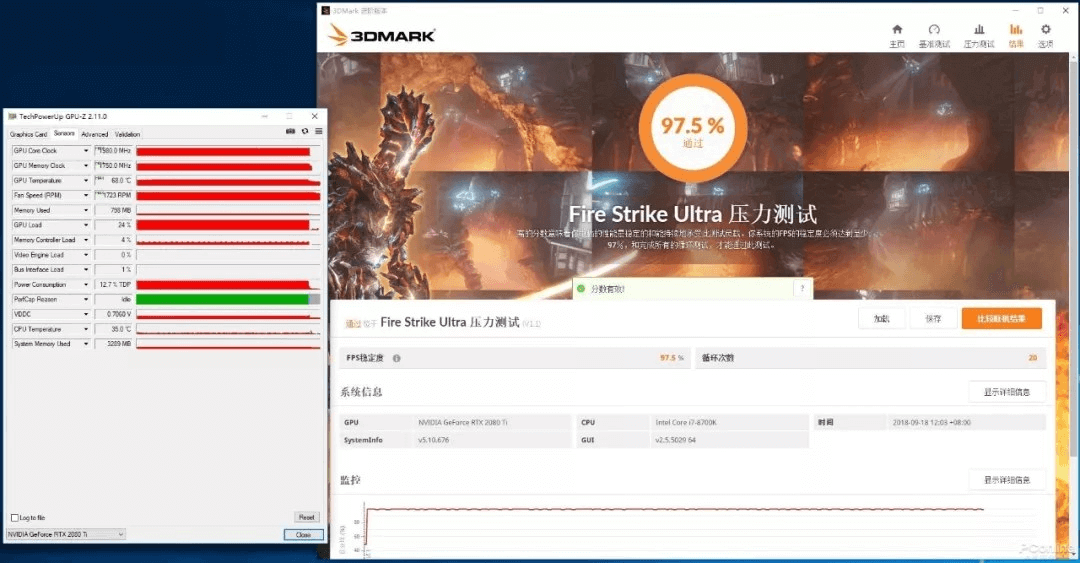Viewport: 1080px width, 563px height.
Task: Switch to the Validation tab
Action: tap(127, 134)
